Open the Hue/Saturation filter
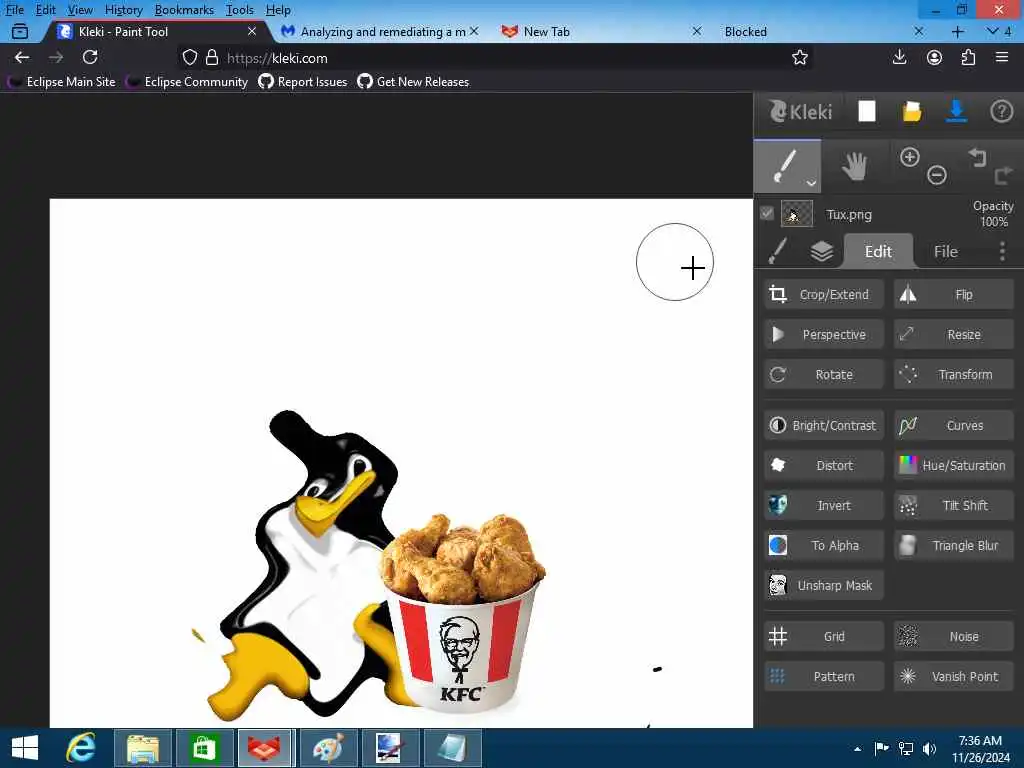This screenshot has height=768, width=1024. coord(953,465)
